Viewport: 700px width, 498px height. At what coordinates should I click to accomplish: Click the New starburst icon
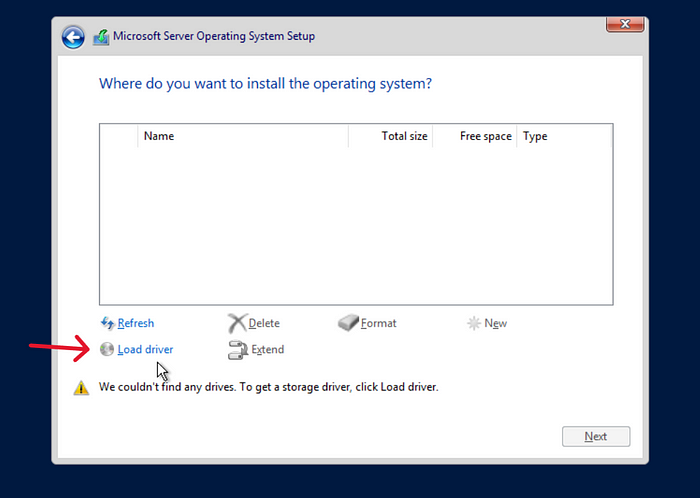[x=473, y=323]
